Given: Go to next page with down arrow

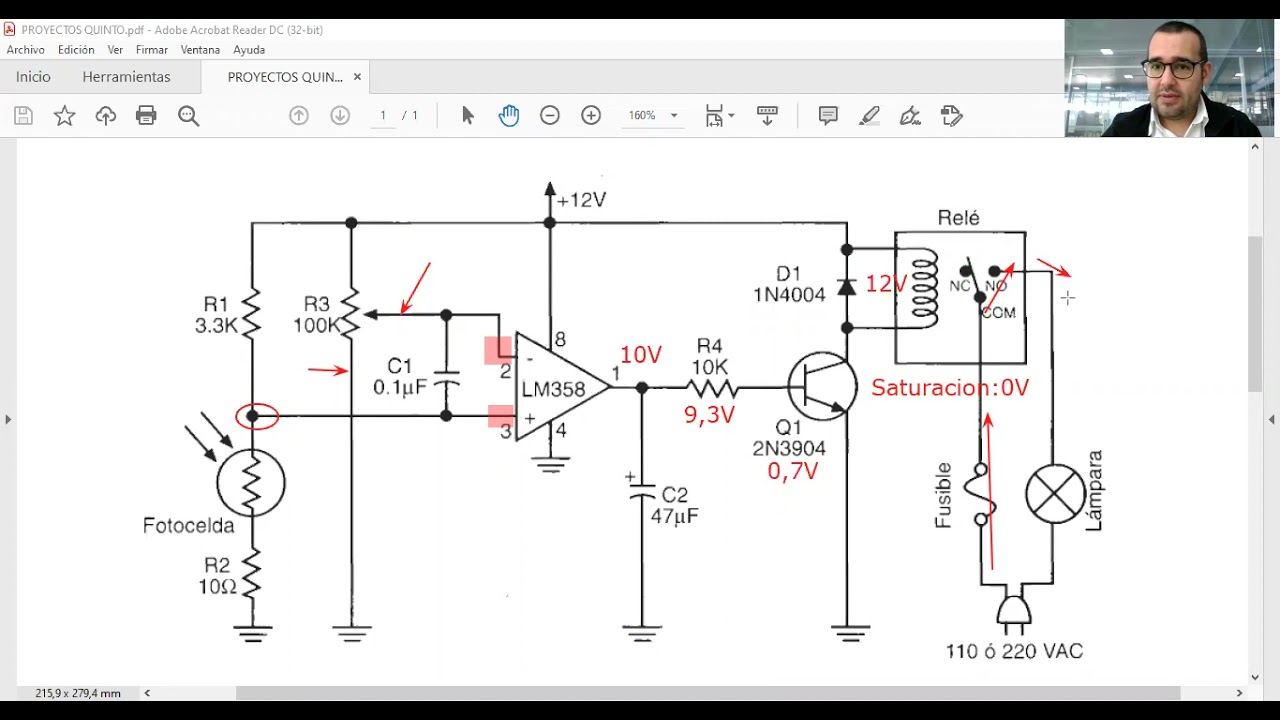Looking at the screenshot, I should point(340,116).
